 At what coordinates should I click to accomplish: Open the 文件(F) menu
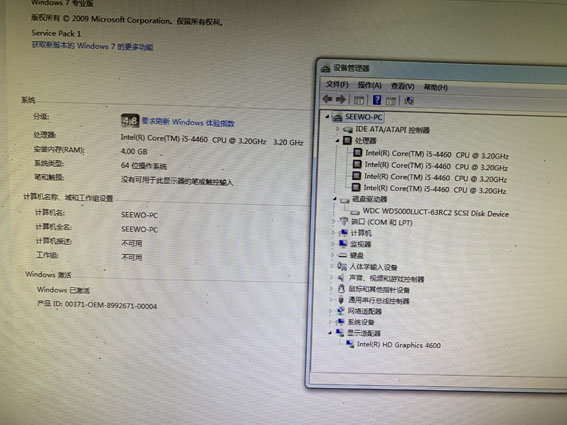(x=337, y=85)
